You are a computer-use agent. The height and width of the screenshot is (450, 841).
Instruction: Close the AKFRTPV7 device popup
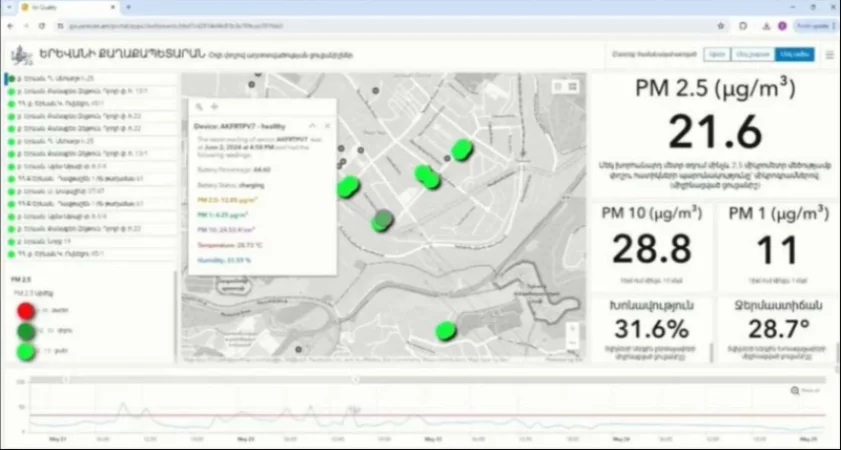click(327, 126)
